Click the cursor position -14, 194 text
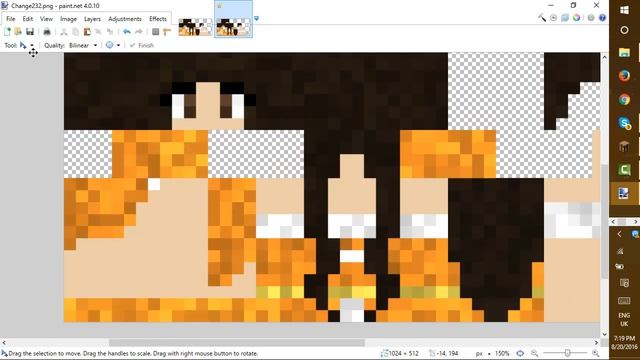The width and height of the screenshot is (640, 360). pyautogui.click(x=447, y=353)
